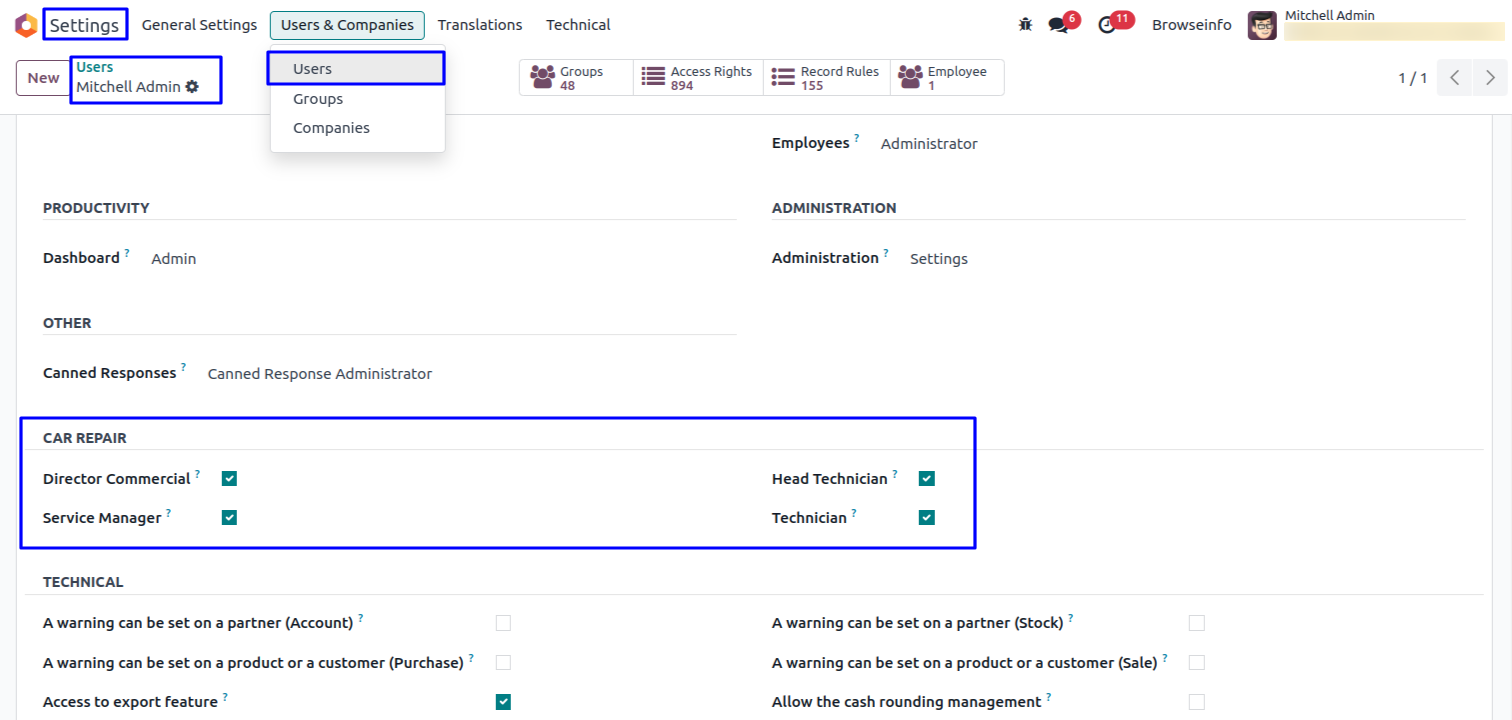Image resolution: width=1512 pixels, height=720 pixels.
Task: Show the help tooltip for Administration
Action: tap(886, 254)
